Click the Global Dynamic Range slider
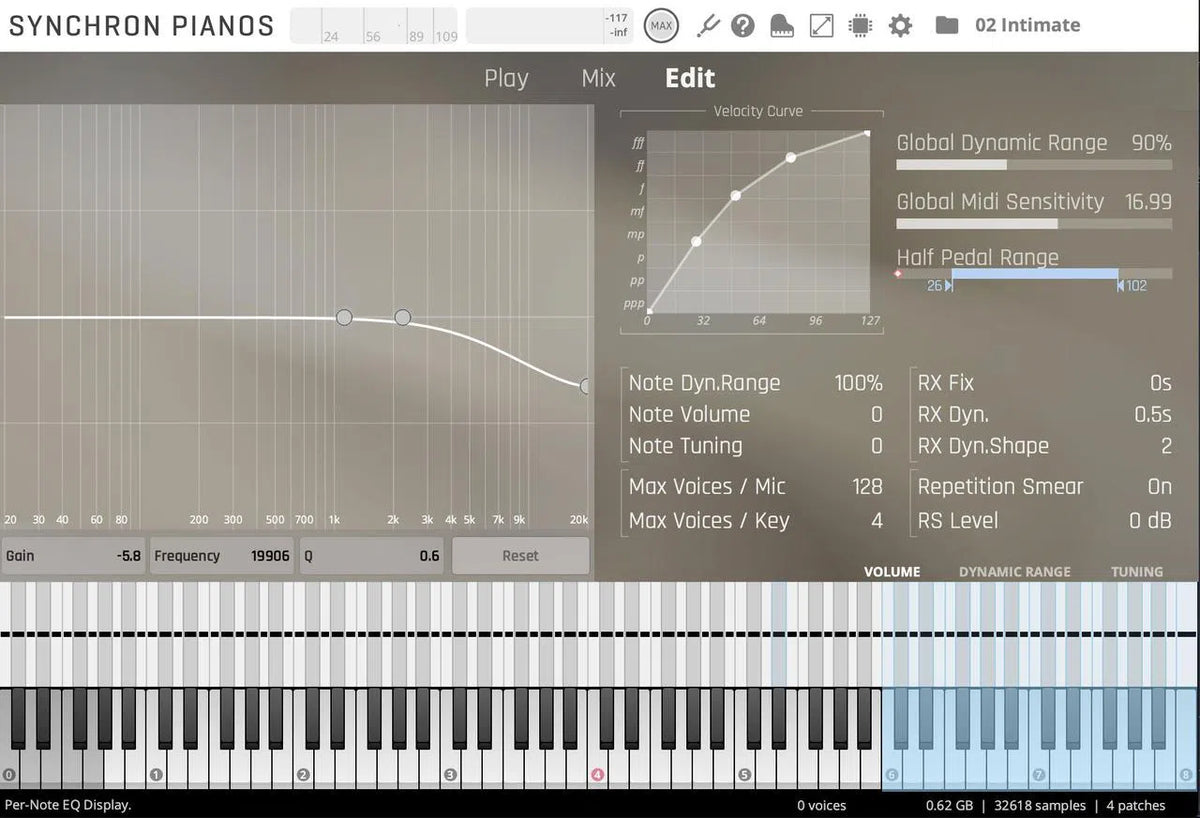The height and width of the screenshot is (818, 1200). pyautogui.click(x=1033, y=165)
